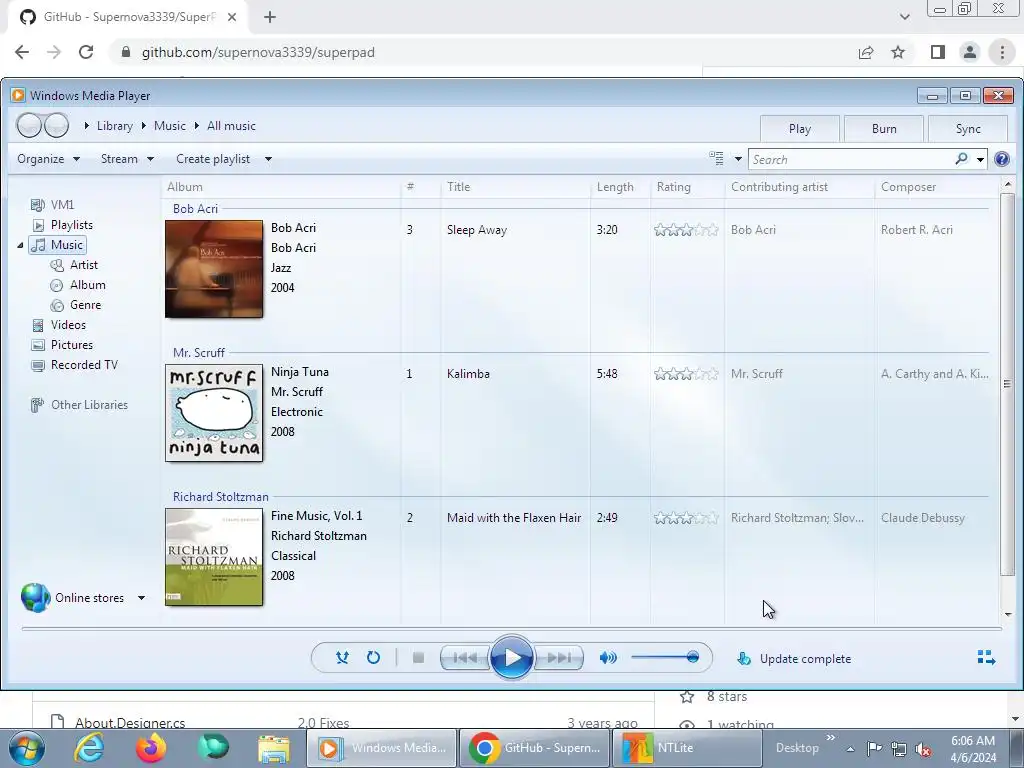Open Recorded TV in navigation pane
This screenshot has height=768, width=1024.
pyautogui.click(x=75, y=365)
